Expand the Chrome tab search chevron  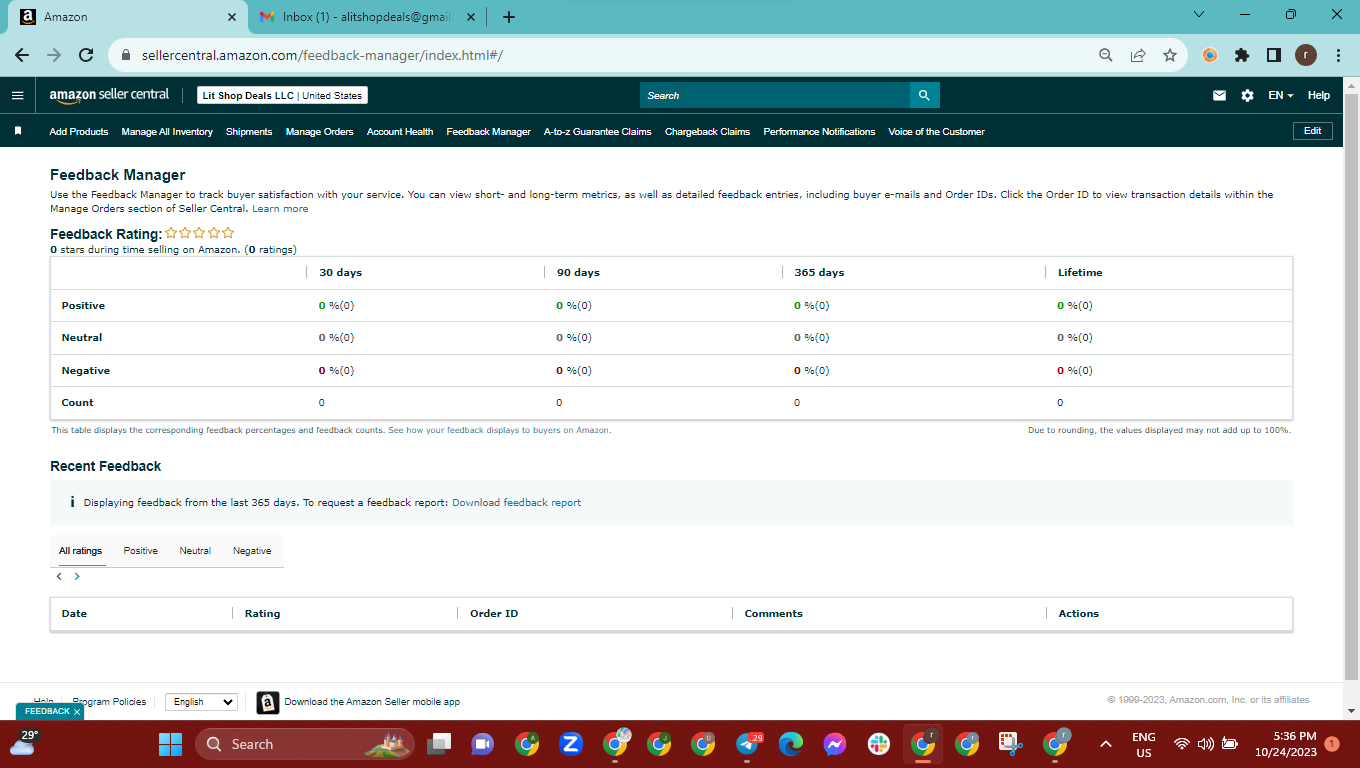click(x=1199, y=15)
